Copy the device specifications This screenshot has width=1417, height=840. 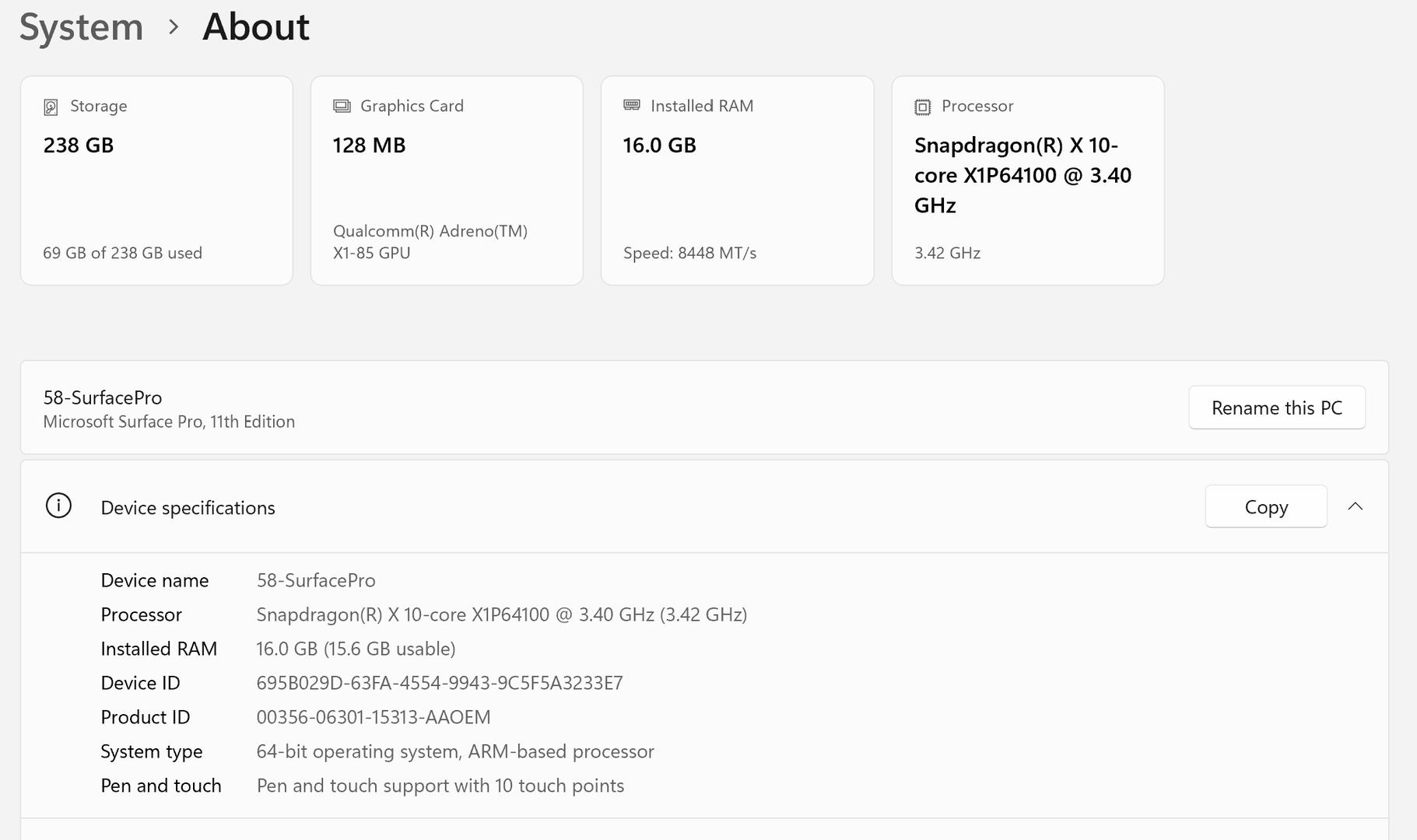tap(1265, 506)
